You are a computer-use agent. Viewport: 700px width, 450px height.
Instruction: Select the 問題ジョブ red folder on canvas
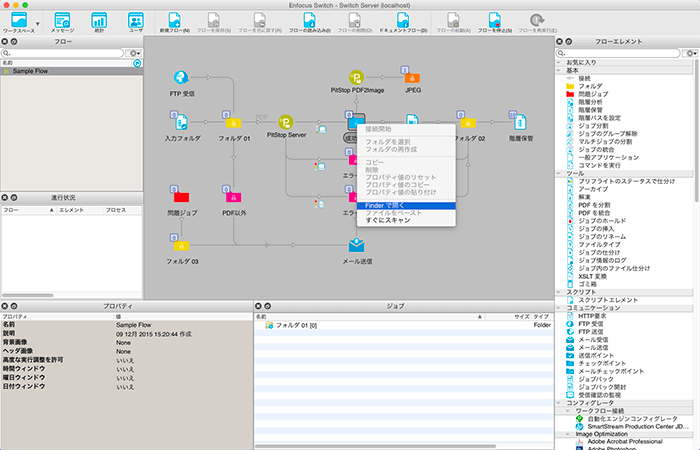click(181, 196)
